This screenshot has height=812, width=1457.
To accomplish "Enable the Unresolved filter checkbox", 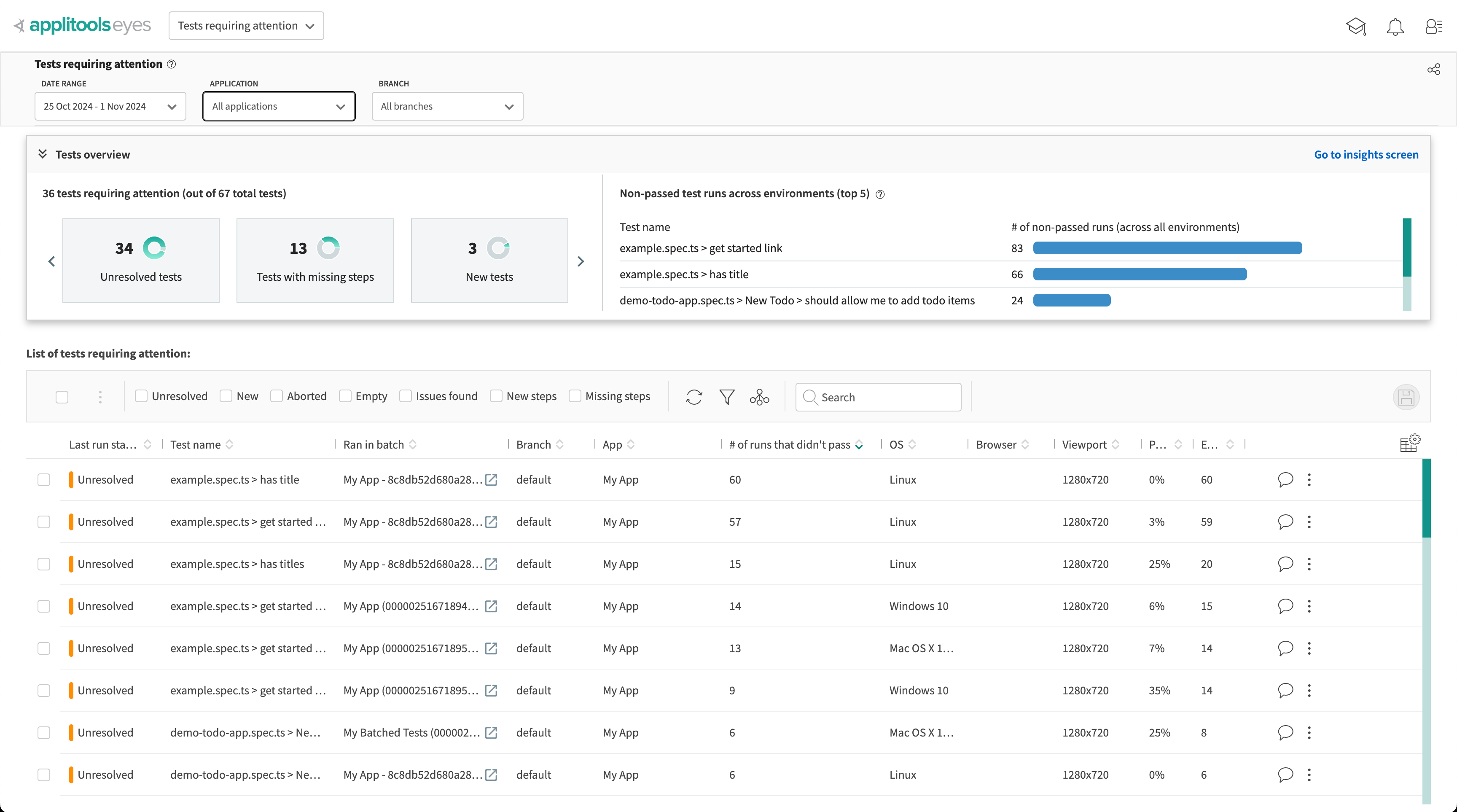I will pos(141,396).
